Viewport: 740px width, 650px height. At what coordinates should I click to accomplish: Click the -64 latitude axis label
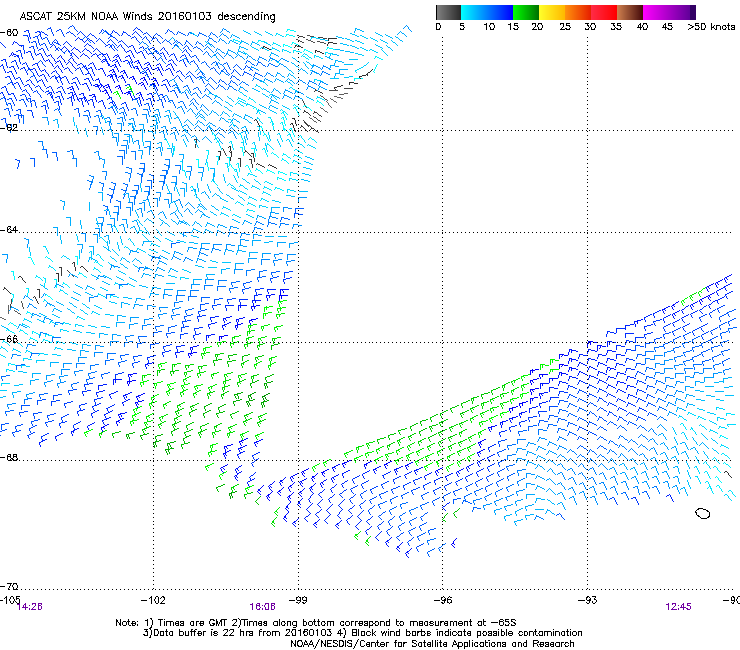click(x=9, y=230)
